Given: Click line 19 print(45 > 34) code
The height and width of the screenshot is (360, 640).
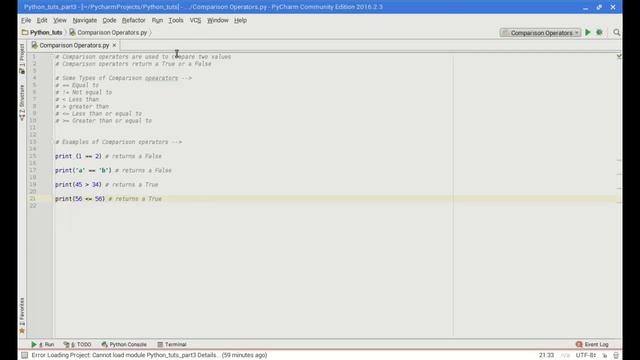Looking at the screenshot, I should pyautogui.click(x=78, y=185).
